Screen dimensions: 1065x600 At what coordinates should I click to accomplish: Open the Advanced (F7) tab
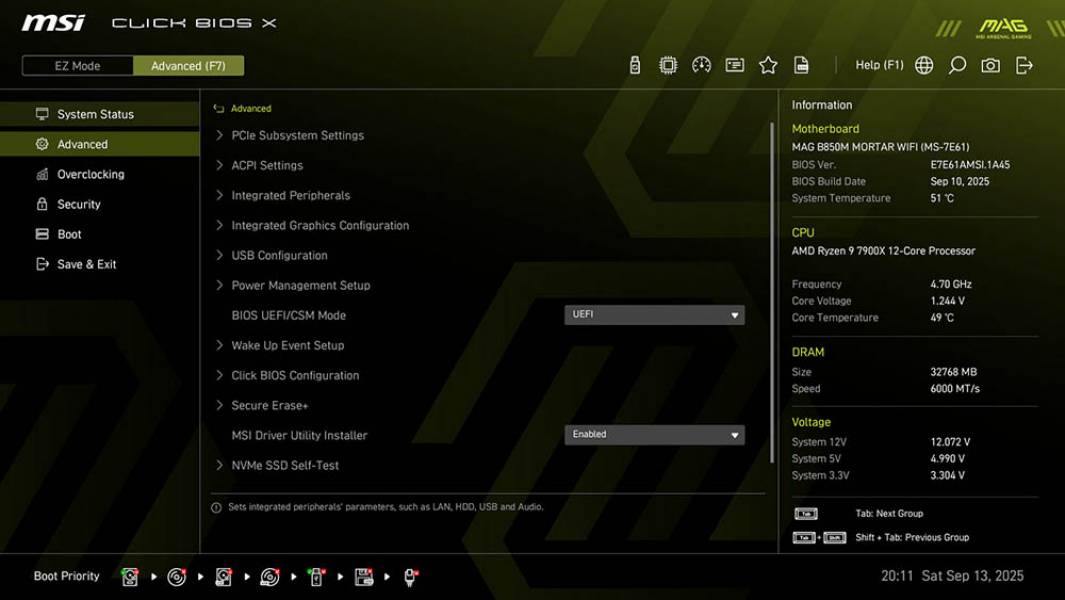point(189,65)
